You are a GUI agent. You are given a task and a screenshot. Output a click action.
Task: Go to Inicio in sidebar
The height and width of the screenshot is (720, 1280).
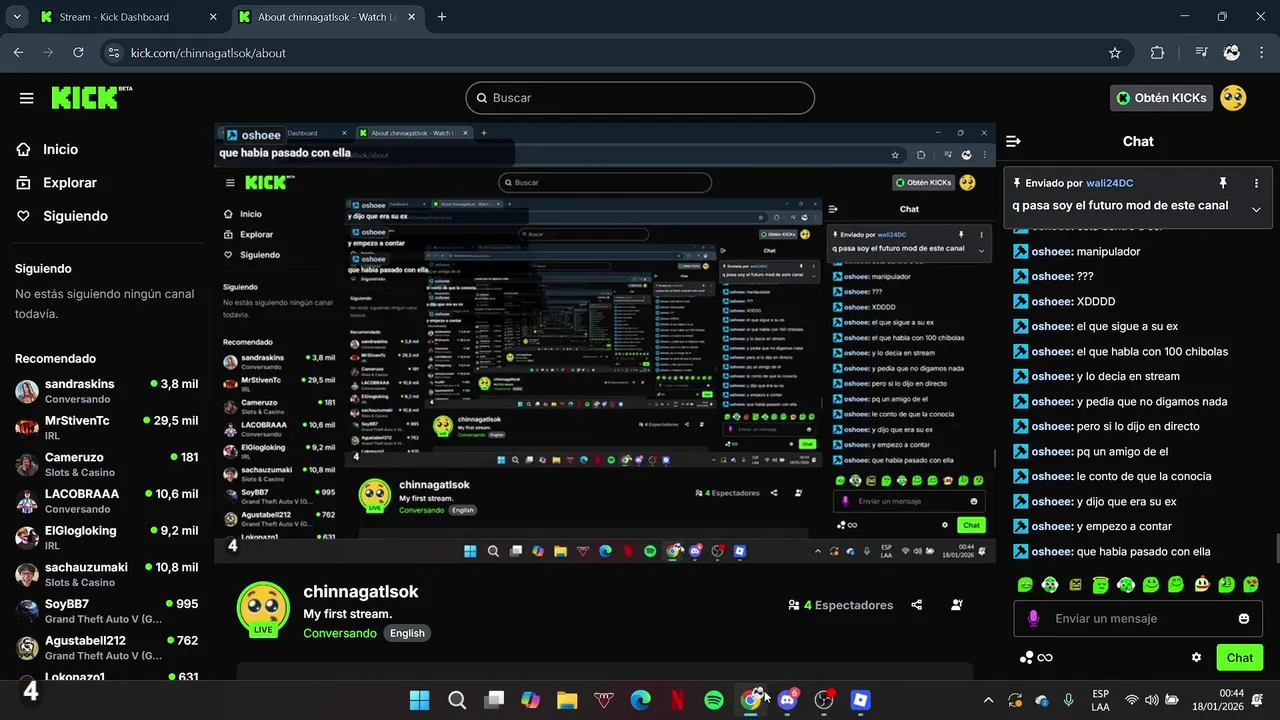click(x=60, y=149)
